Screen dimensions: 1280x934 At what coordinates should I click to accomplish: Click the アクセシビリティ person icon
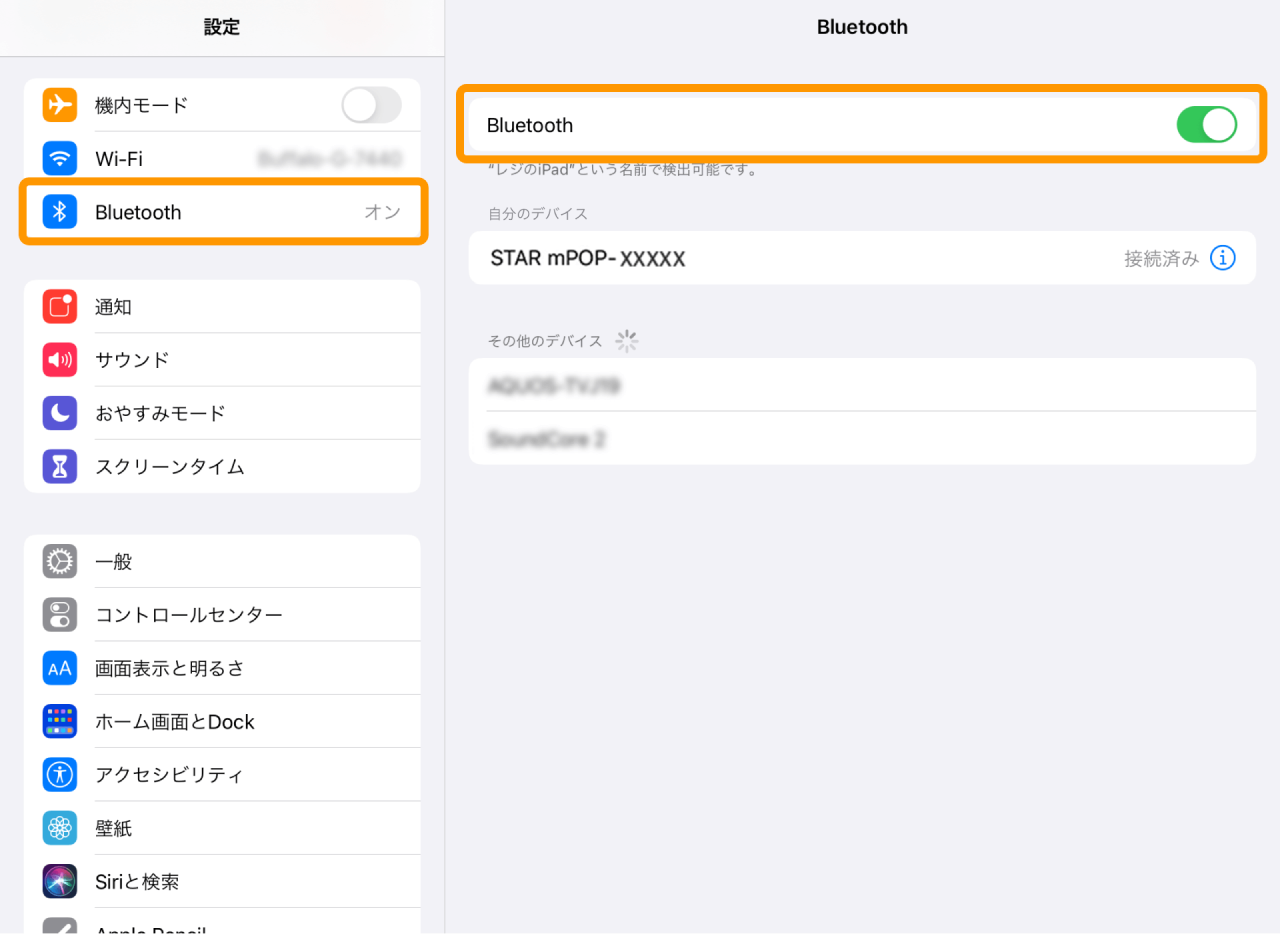point(59,774)
